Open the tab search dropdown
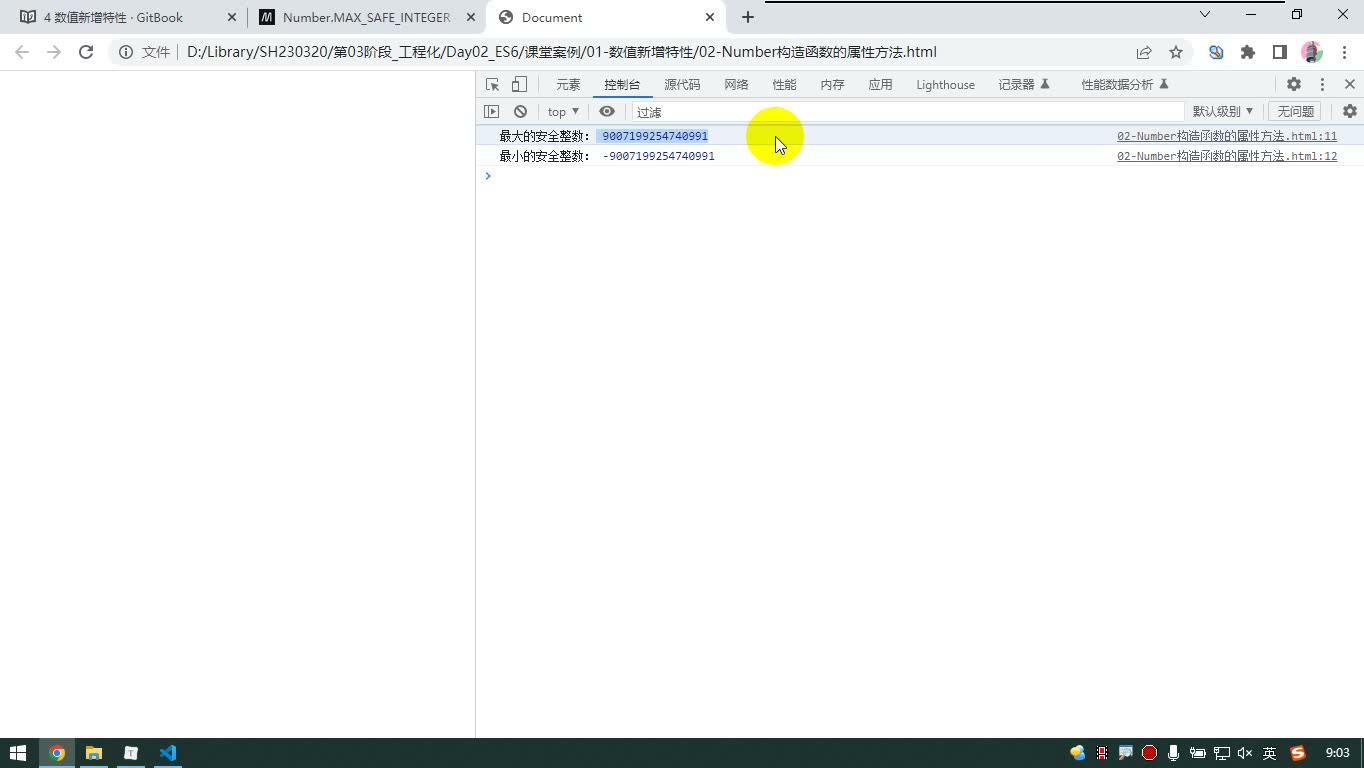Viewport: 1364px width, 768px height. 1205,15
